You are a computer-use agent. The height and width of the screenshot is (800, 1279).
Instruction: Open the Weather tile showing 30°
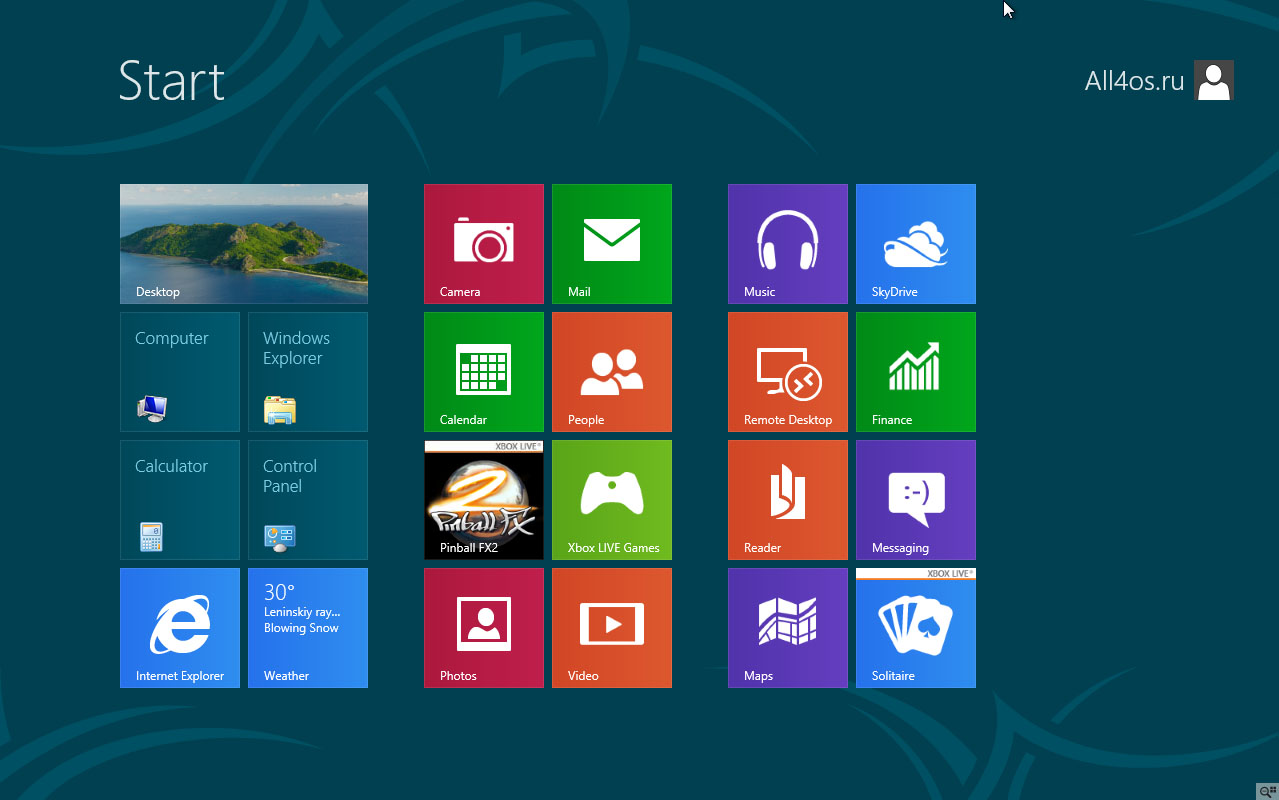[308, 628]
